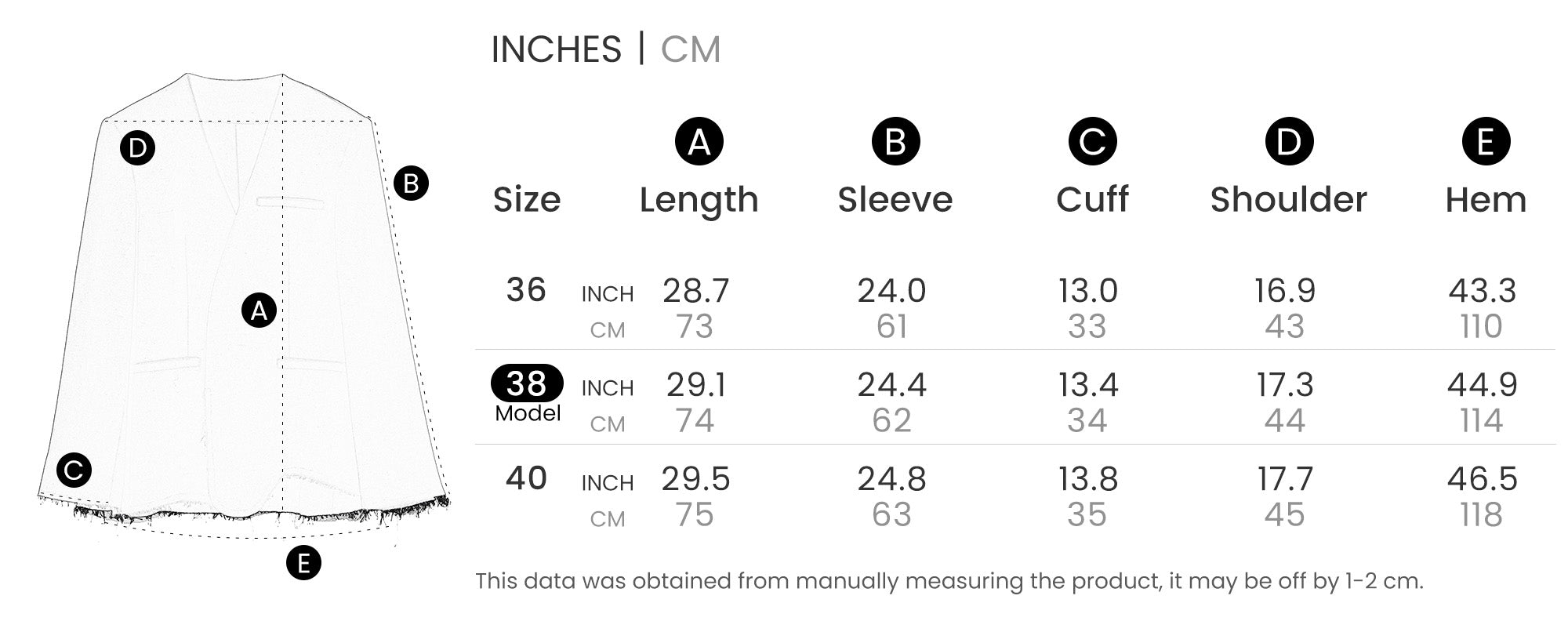Click the A marker on the jacket diagram
The image size is (1568, 632).
[x=259, y=311]
